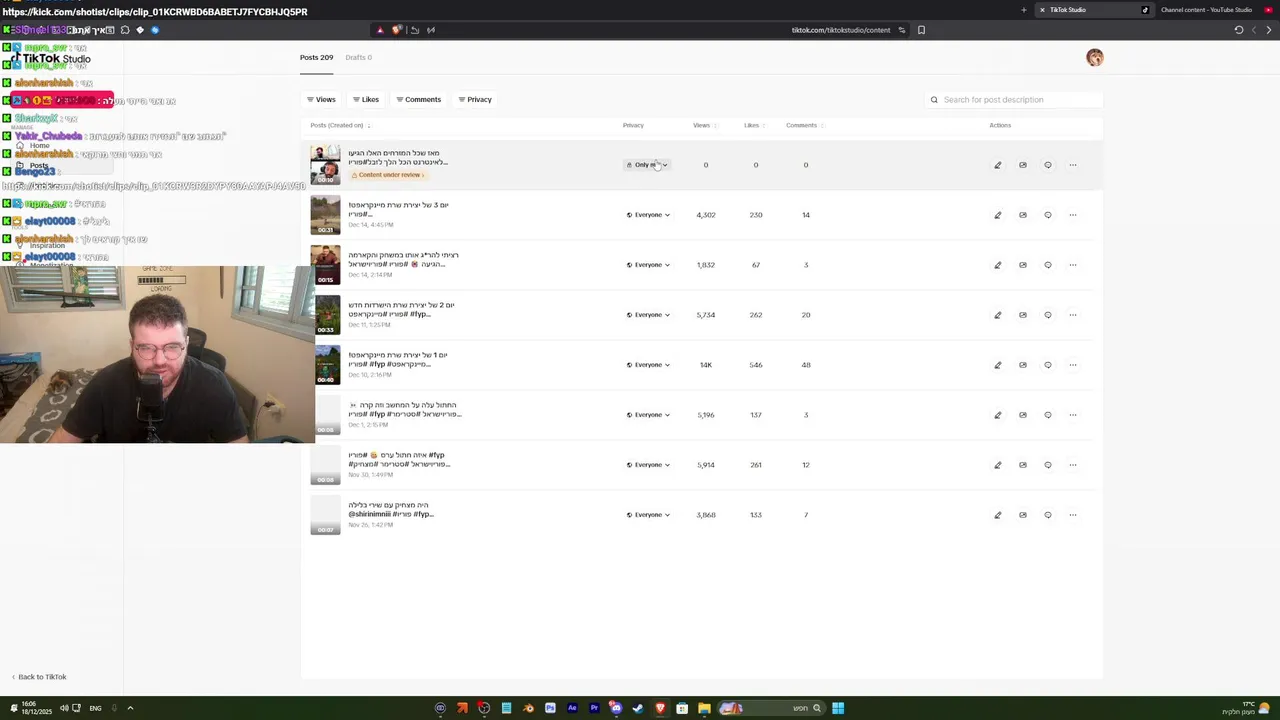View comments on the 5,196-view post
This screenshot has width=1280, height=720.
[1047, 415]
